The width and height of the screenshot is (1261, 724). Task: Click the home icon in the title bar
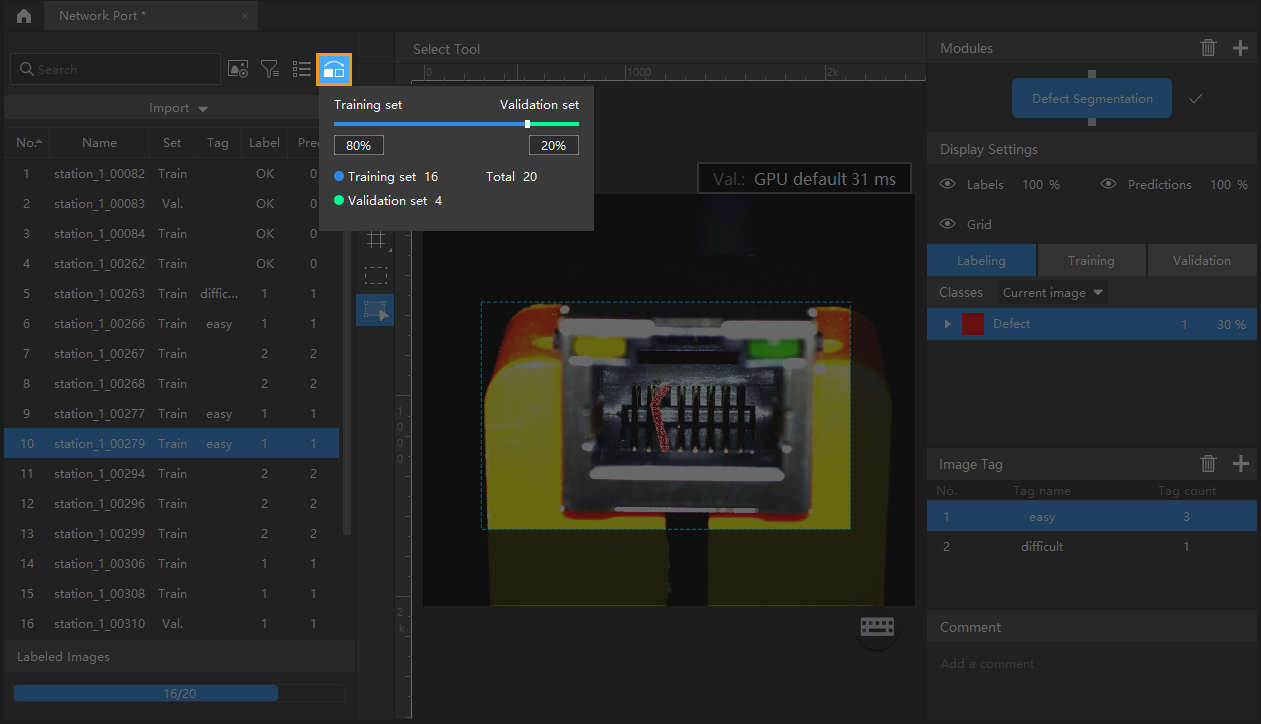(x=23, y=16)
